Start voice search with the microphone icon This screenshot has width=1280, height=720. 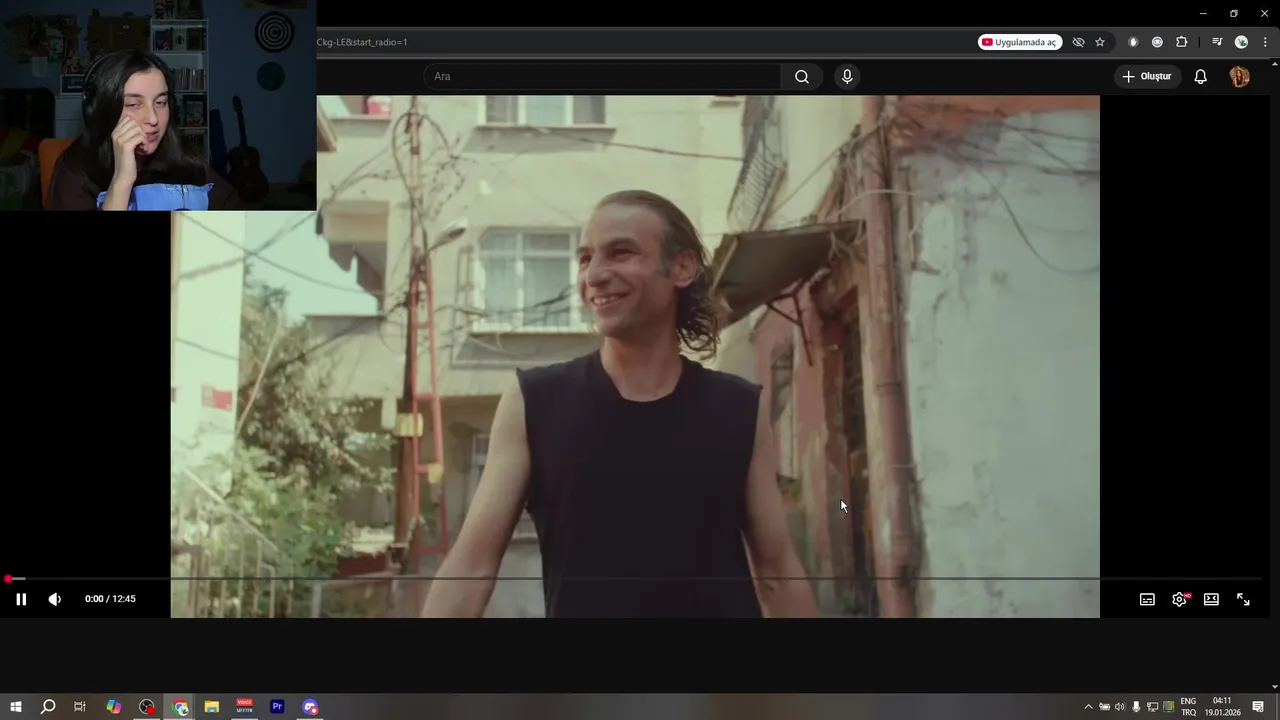coord(847,76)
